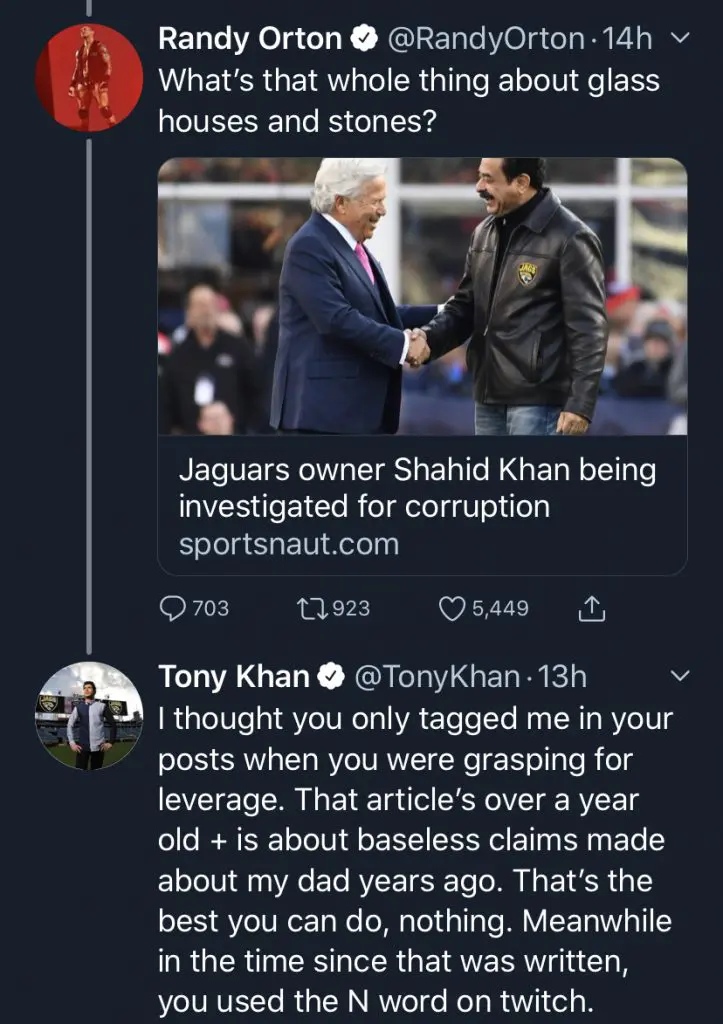The width and height of the screenshot is (723, 1024).
Task: Share Randy Orton's tweet via share icon
Action: [x=592, y=607]
